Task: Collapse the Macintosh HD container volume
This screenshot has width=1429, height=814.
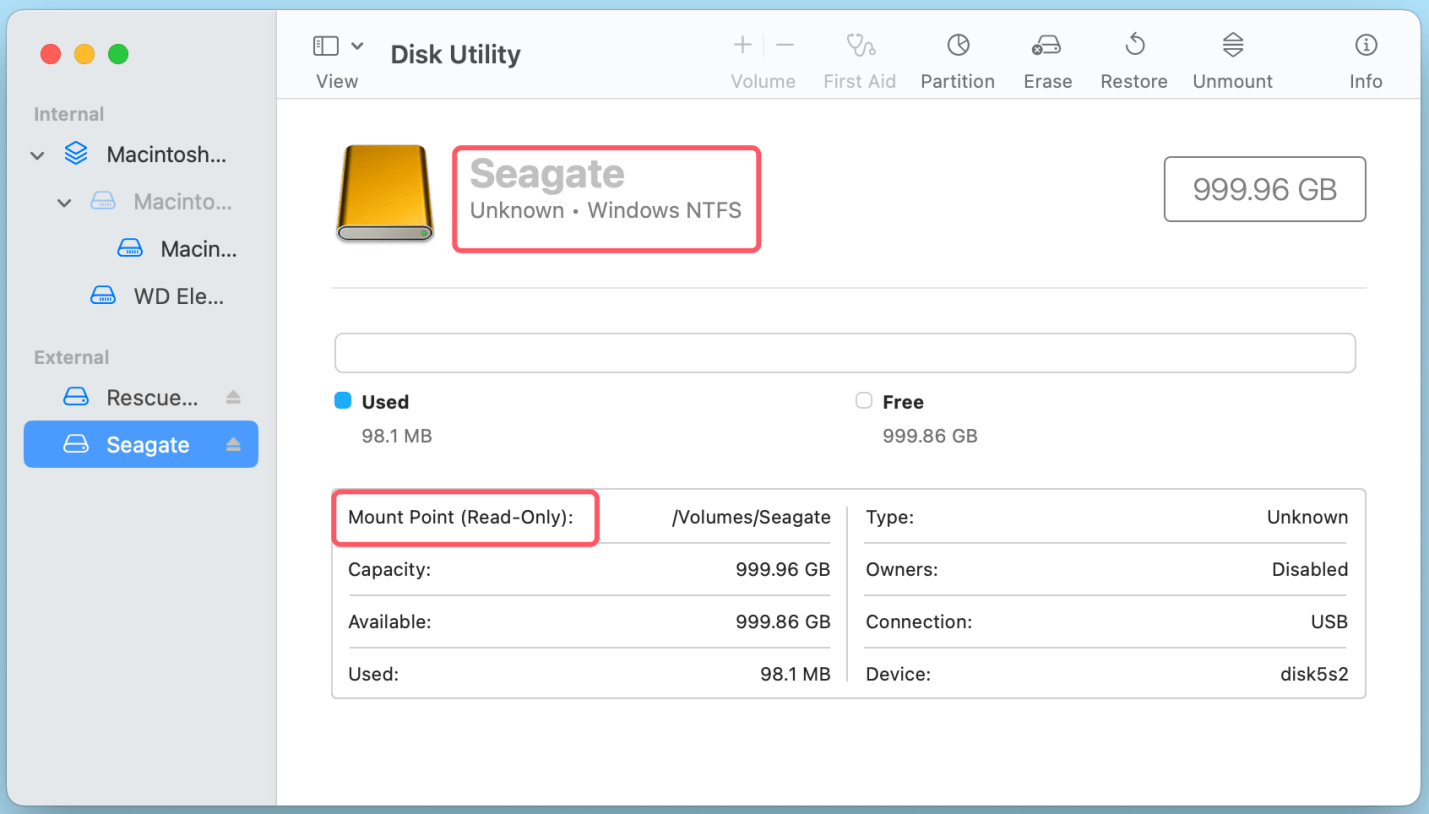Action: [64, 202]
